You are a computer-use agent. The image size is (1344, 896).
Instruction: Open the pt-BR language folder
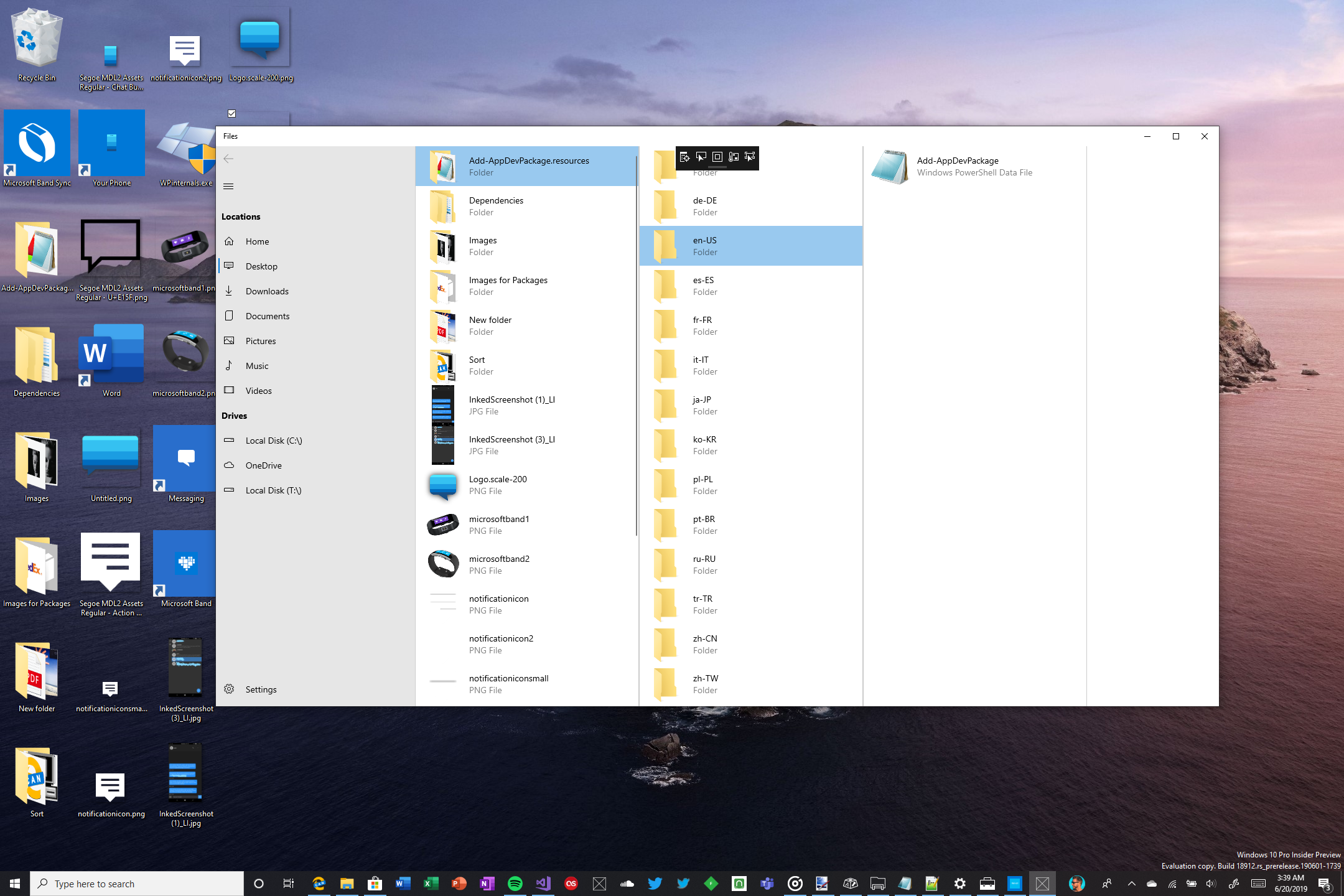click(x=751, y=525)
